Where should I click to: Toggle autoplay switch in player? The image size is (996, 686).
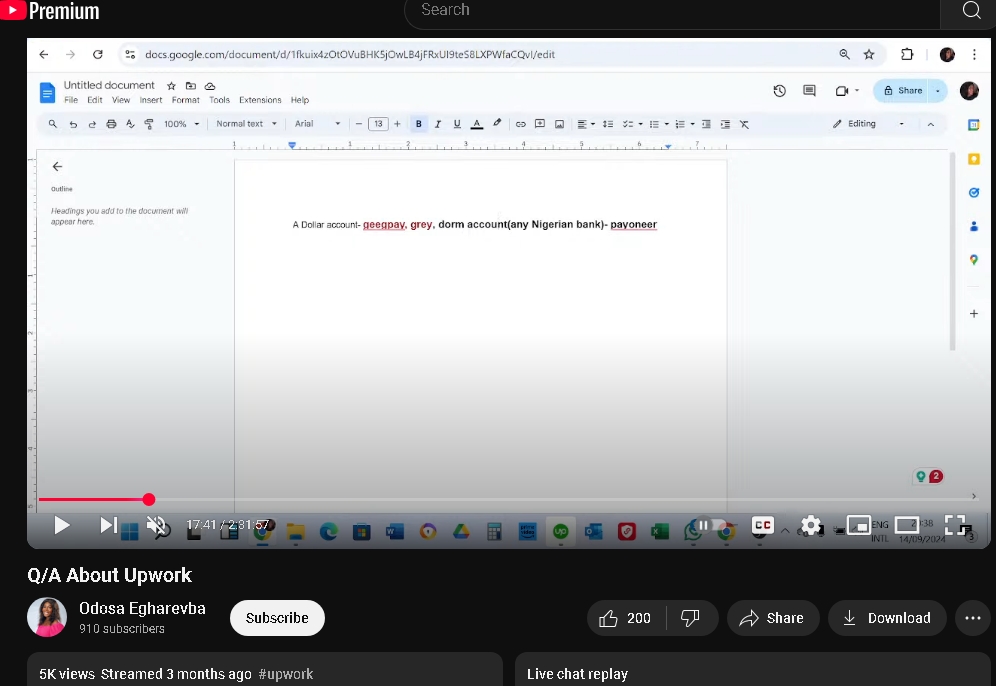(710, 525)
